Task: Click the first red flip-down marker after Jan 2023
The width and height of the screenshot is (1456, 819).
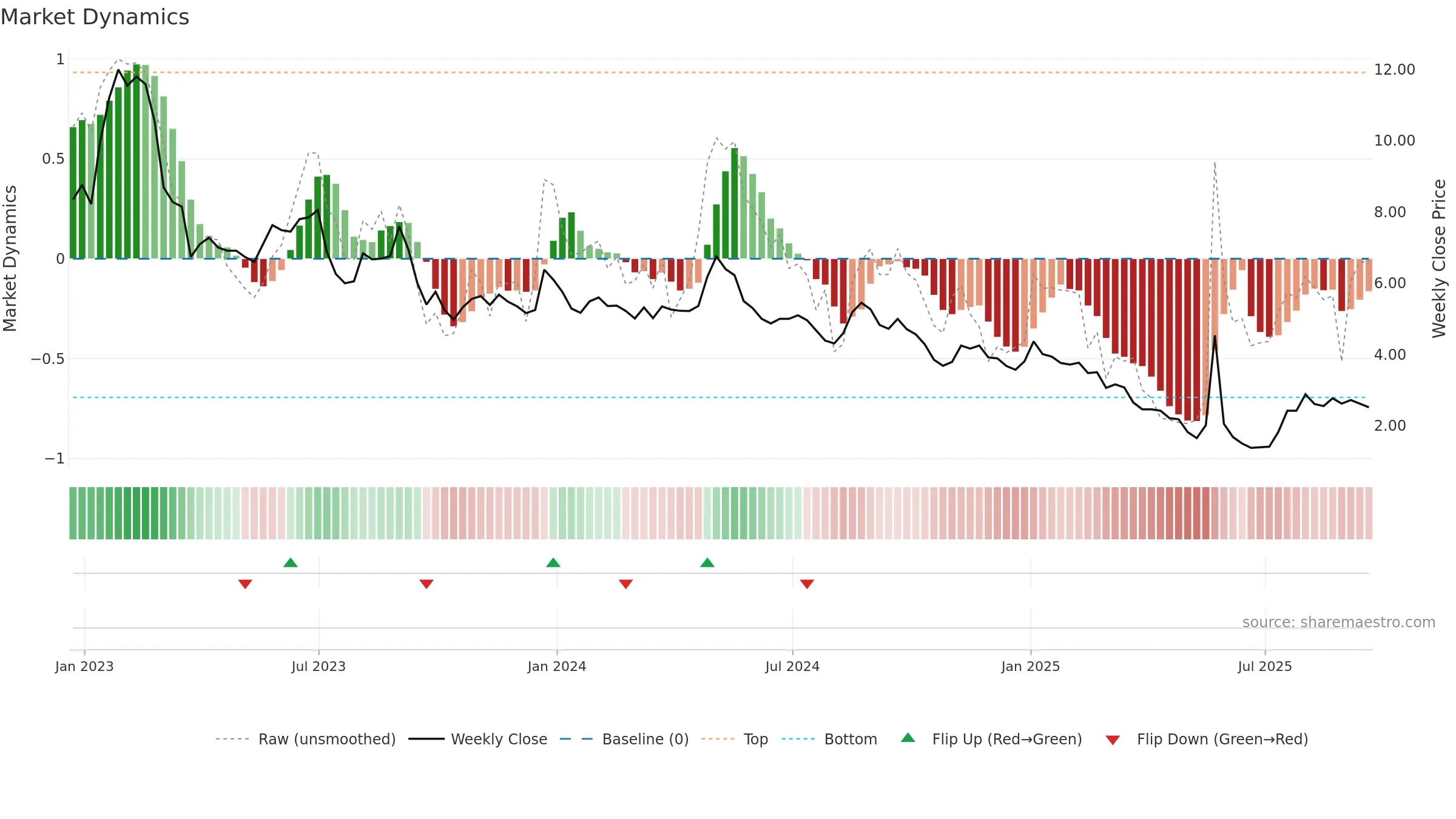Action: click(x=245, y=584)
